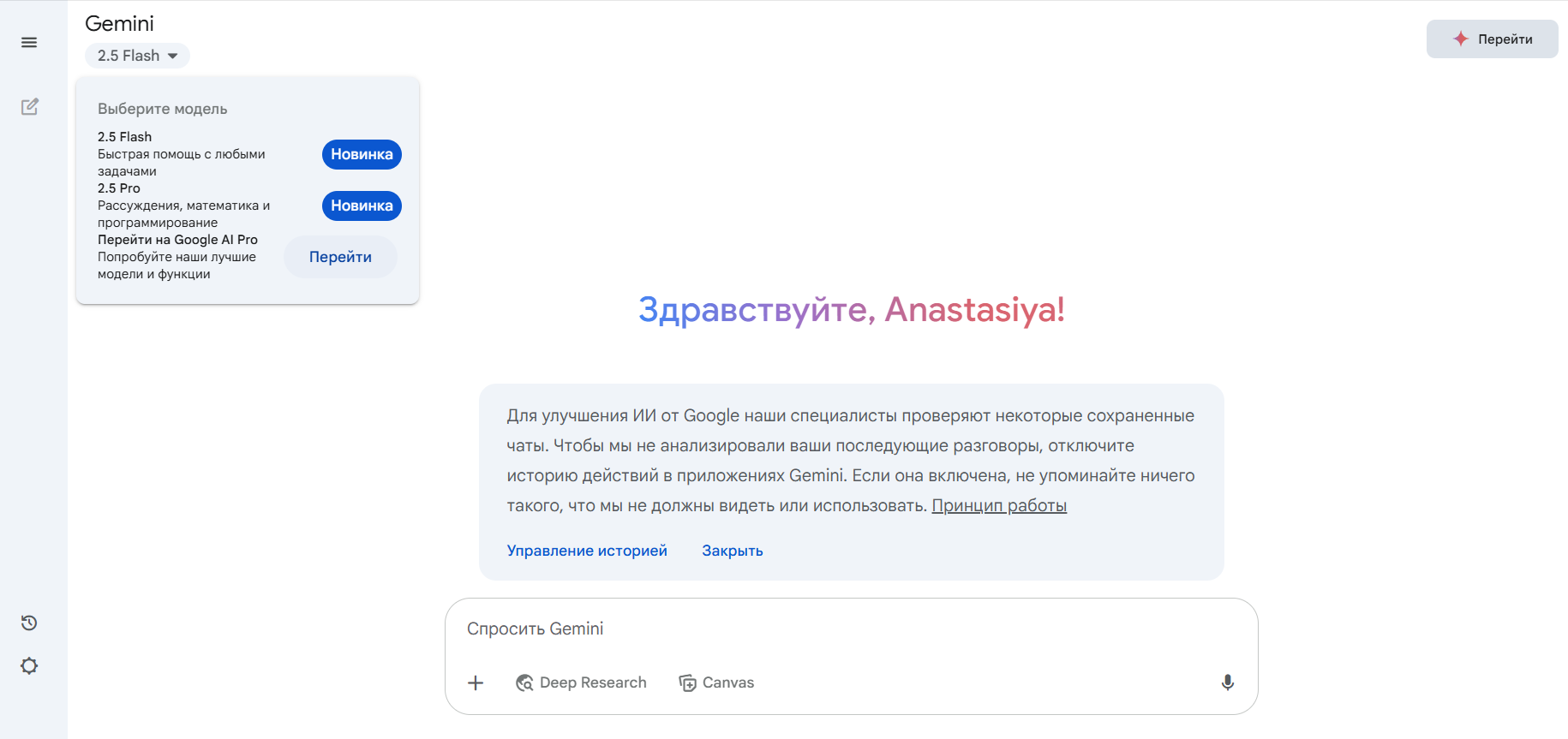The width and height of the screenshot is (1568, 739).
Task: Click the plus icon to add files
Action: [476, 682]
